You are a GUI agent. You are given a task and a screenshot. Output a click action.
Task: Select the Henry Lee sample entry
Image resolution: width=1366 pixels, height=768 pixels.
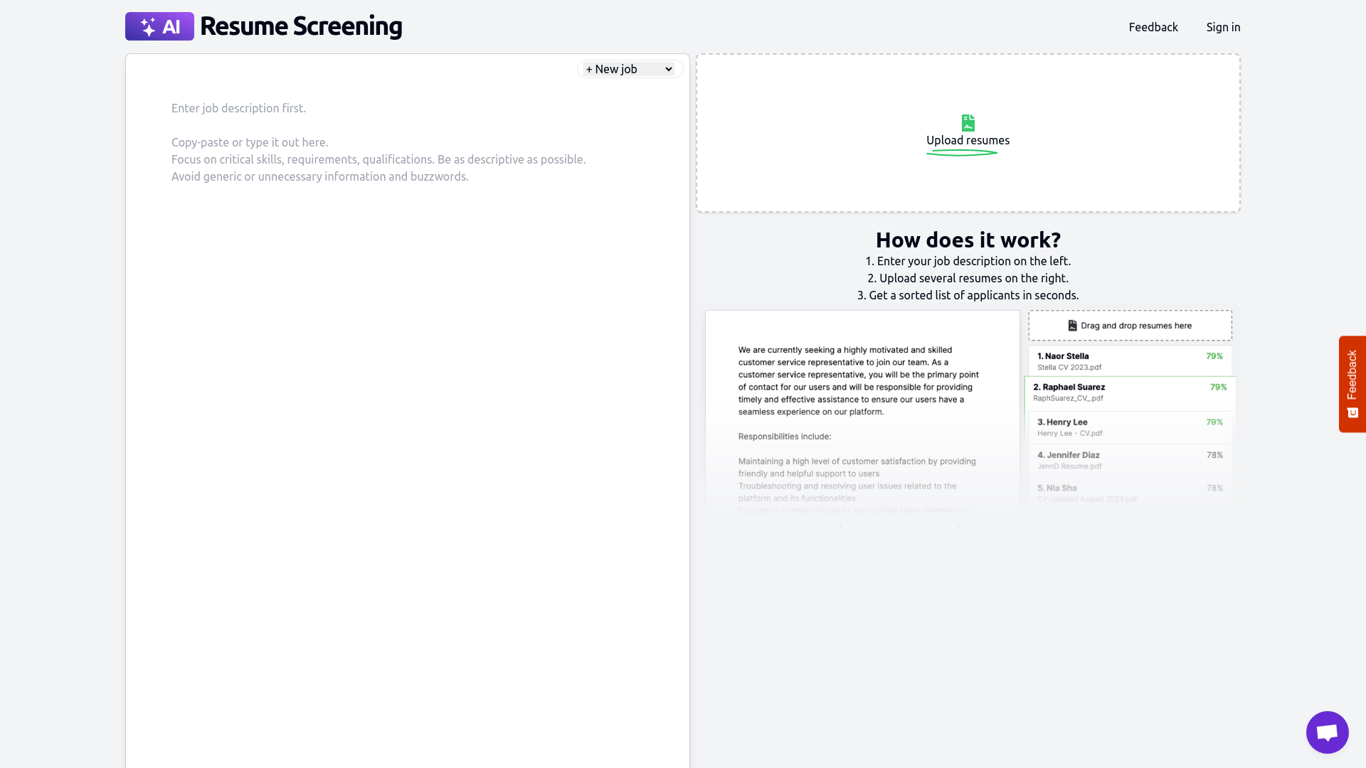pyautogui.click(x=1130, y=427)
